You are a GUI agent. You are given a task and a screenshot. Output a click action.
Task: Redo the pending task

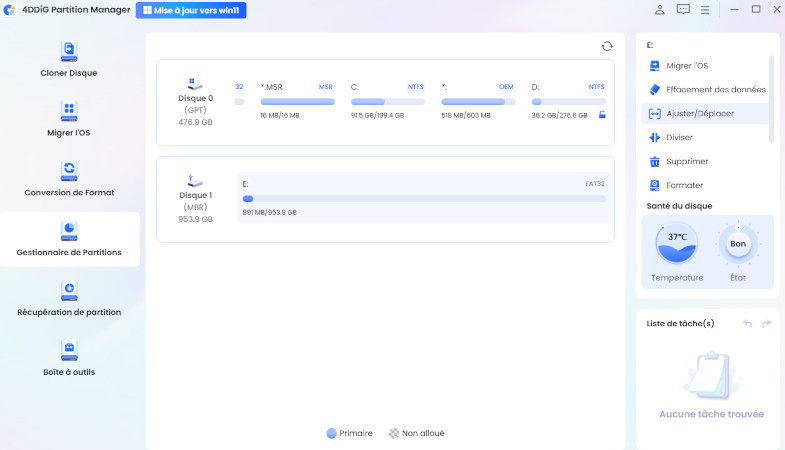pos(766,323)
